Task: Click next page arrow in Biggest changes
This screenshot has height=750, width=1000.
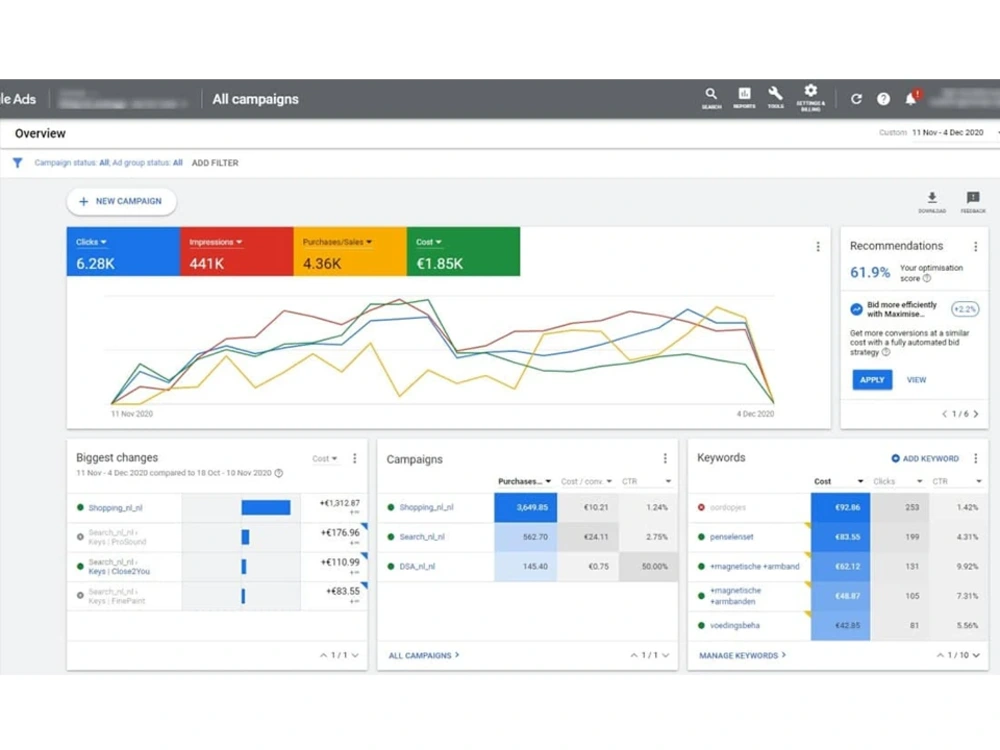Action: click(355, 655)
